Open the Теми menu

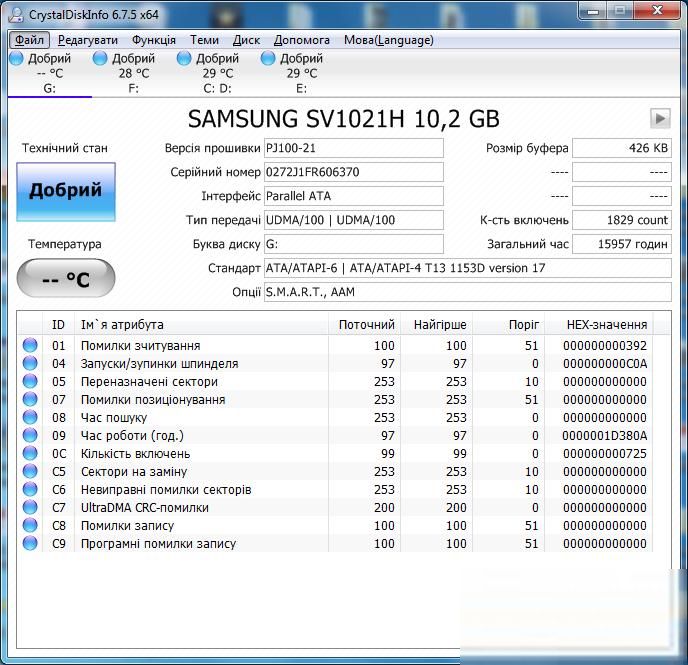[x=204, y=40]
